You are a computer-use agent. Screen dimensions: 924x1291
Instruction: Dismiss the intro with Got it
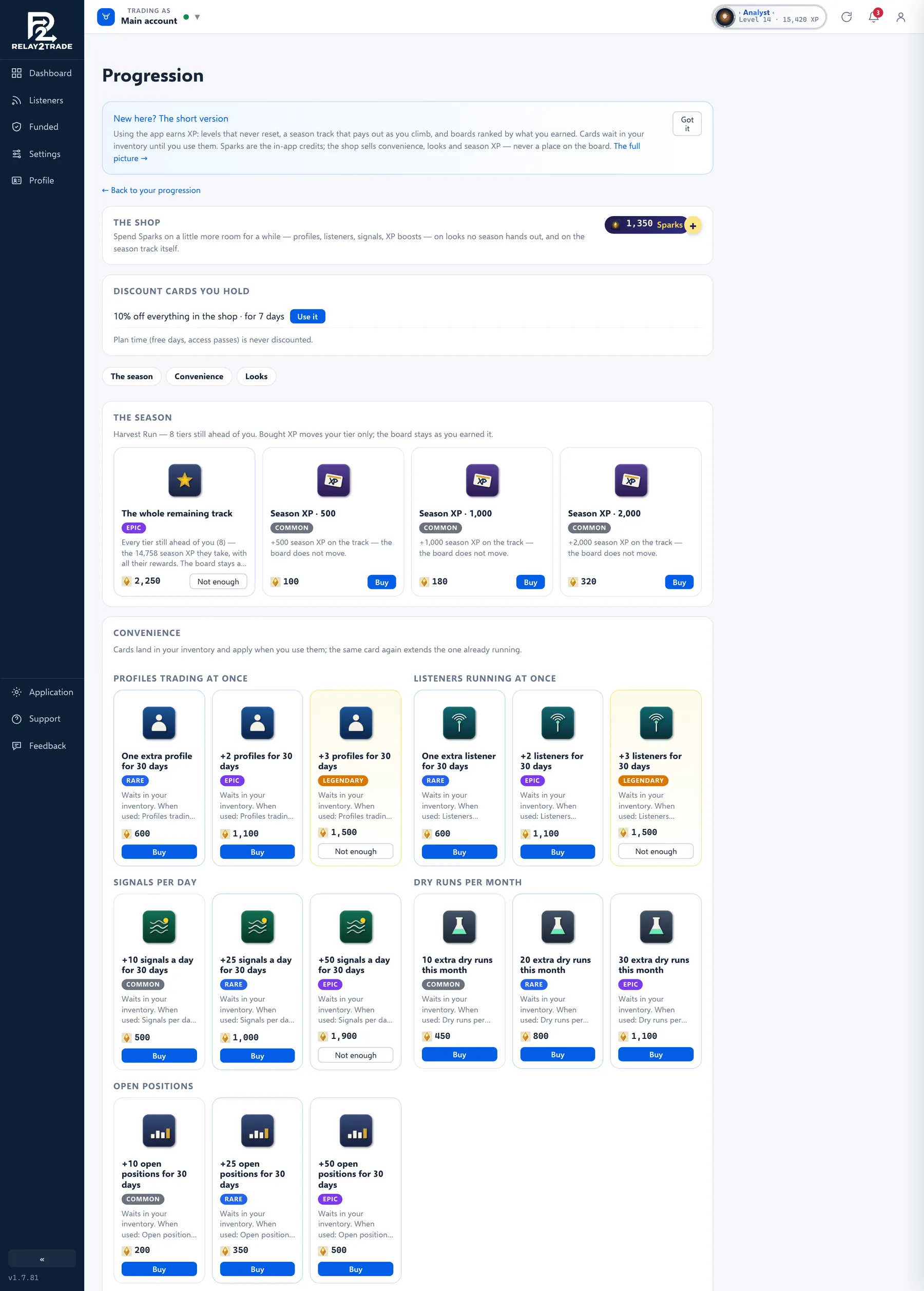coord(687,124)
